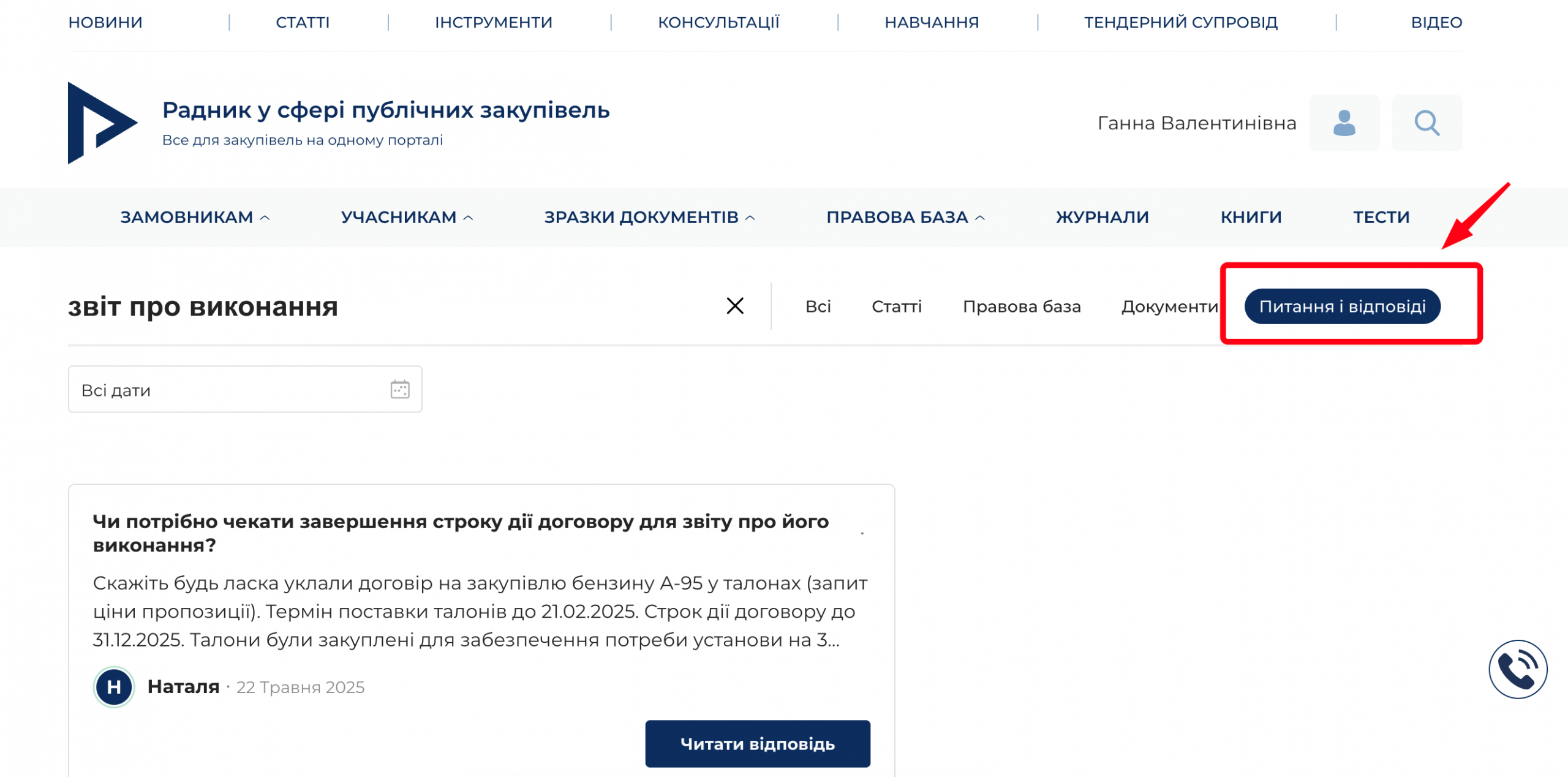Click the user profile icon
Image resolution: width=1568 pixels, height=777 pixels.
(x=1344, y=123)
